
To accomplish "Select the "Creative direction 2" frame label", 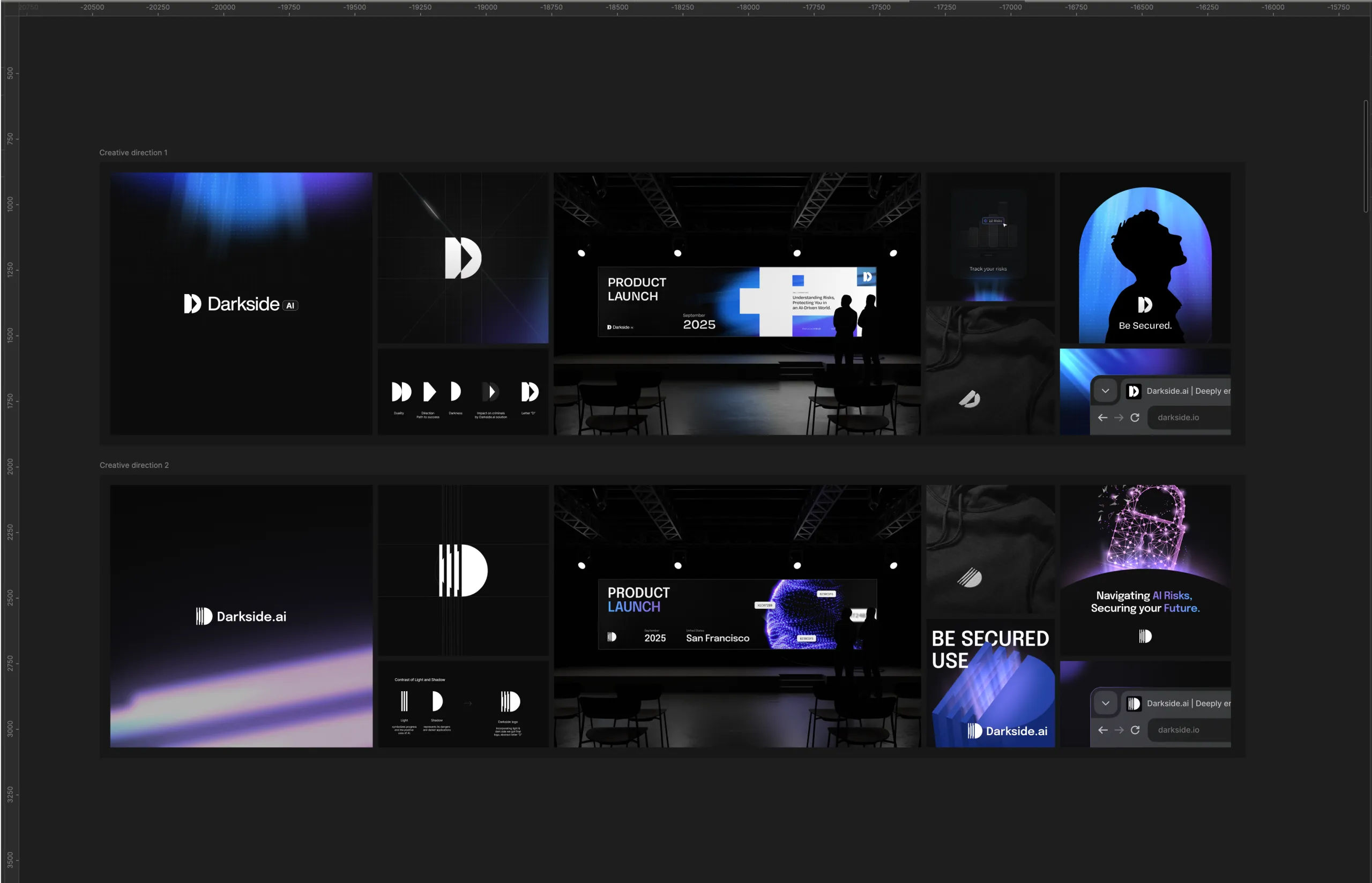I will [x=134, y=465].
